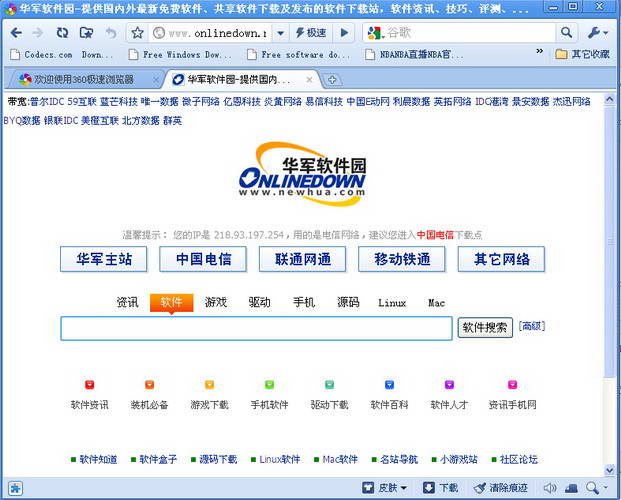Image resolution: width=621 pixels, height=500 pixels.
Task: Open the 下载 downloads manager
Action: [440, 488]
